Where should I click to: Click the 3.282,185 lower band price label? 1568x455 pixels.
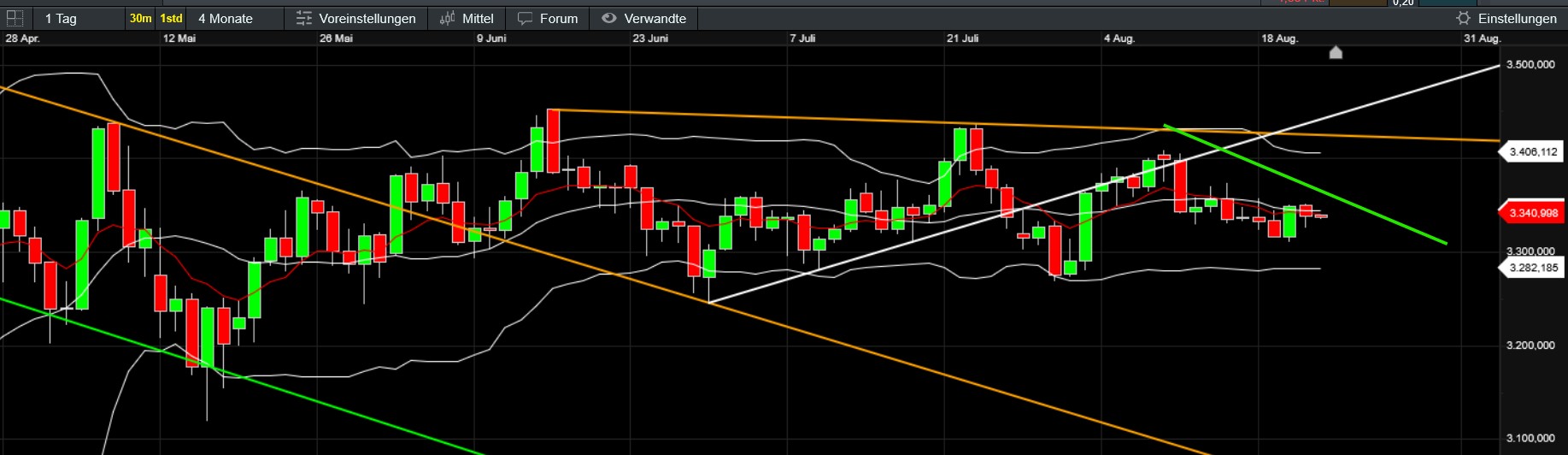1530,268
